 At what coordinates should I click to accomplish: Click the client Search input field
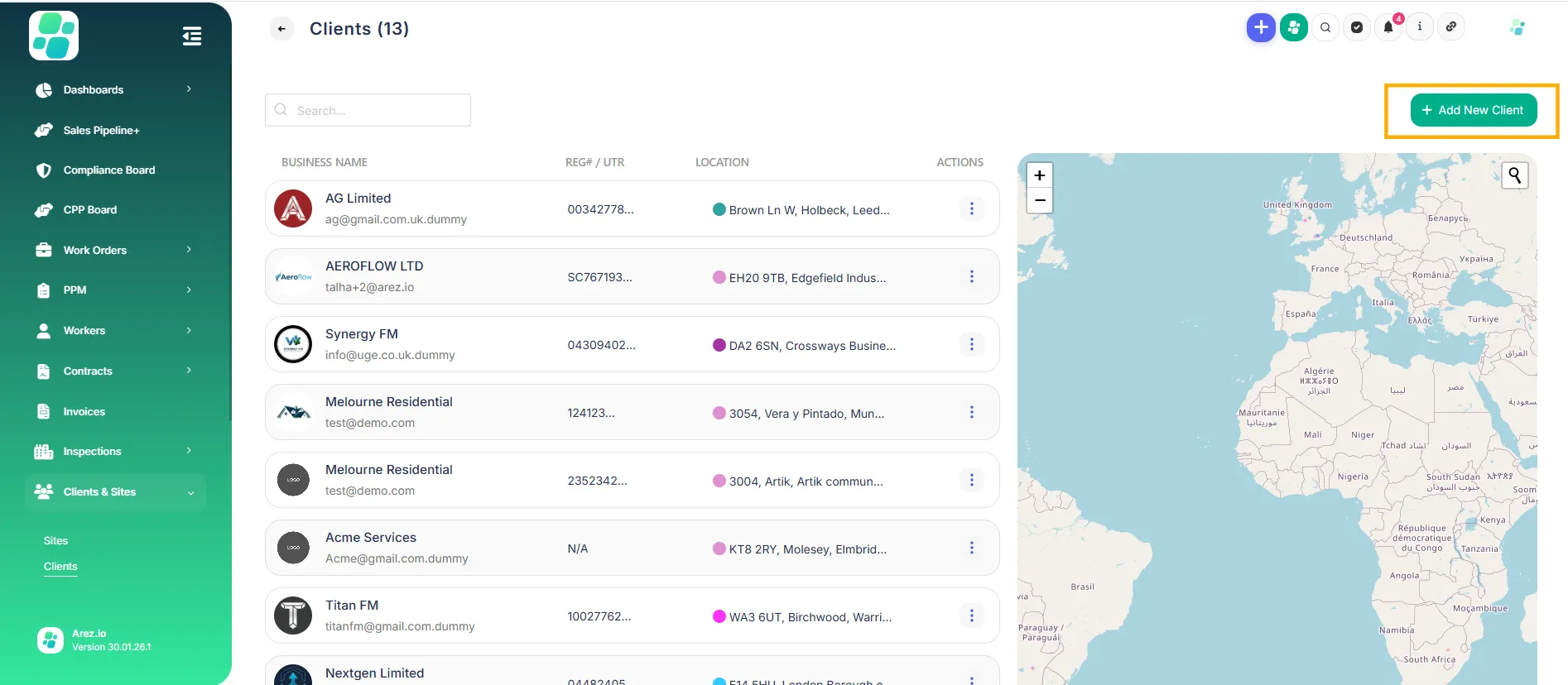(x=368, y=110)
